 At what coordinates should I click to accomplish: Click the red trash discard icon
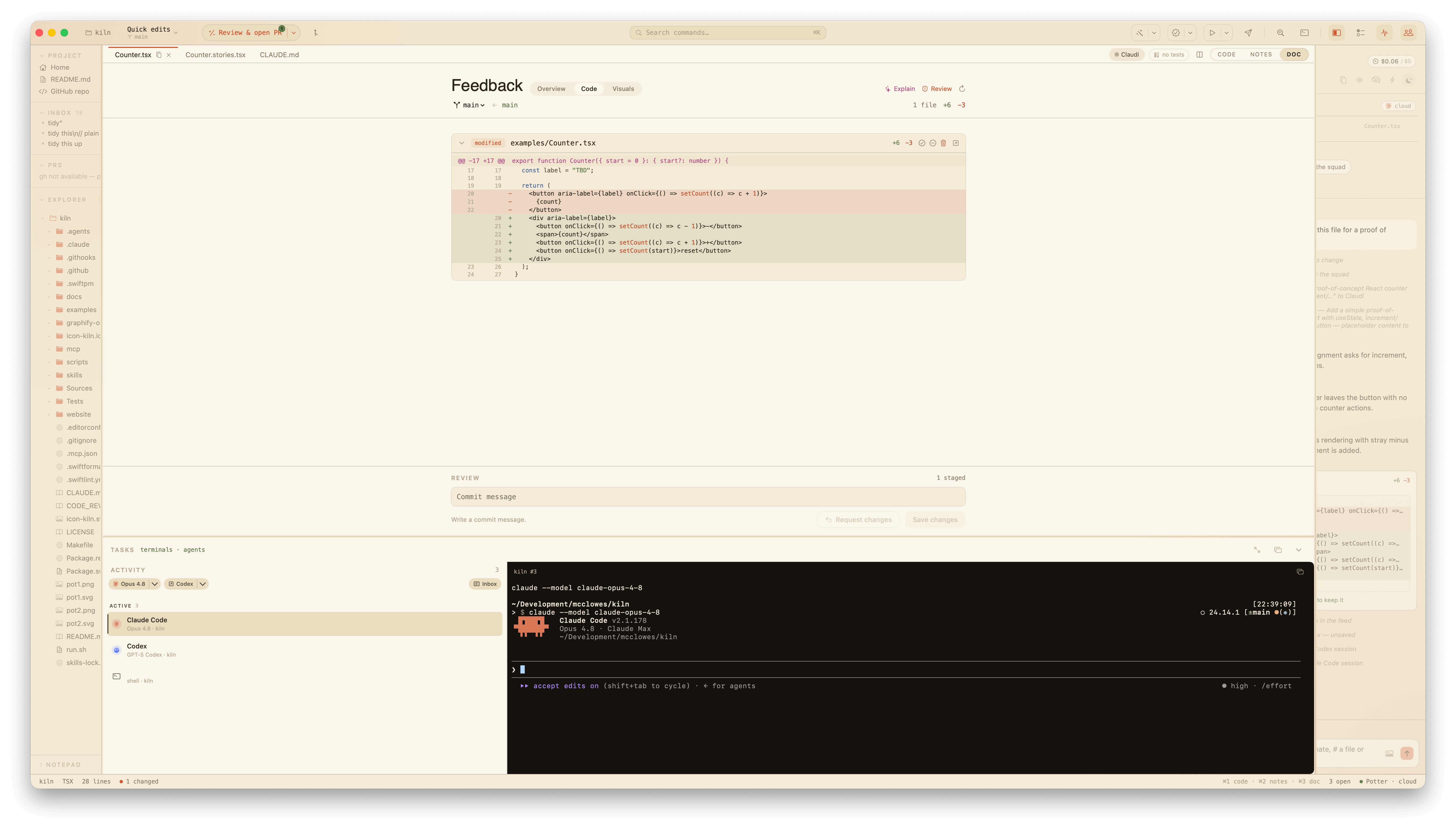(943, 143)
